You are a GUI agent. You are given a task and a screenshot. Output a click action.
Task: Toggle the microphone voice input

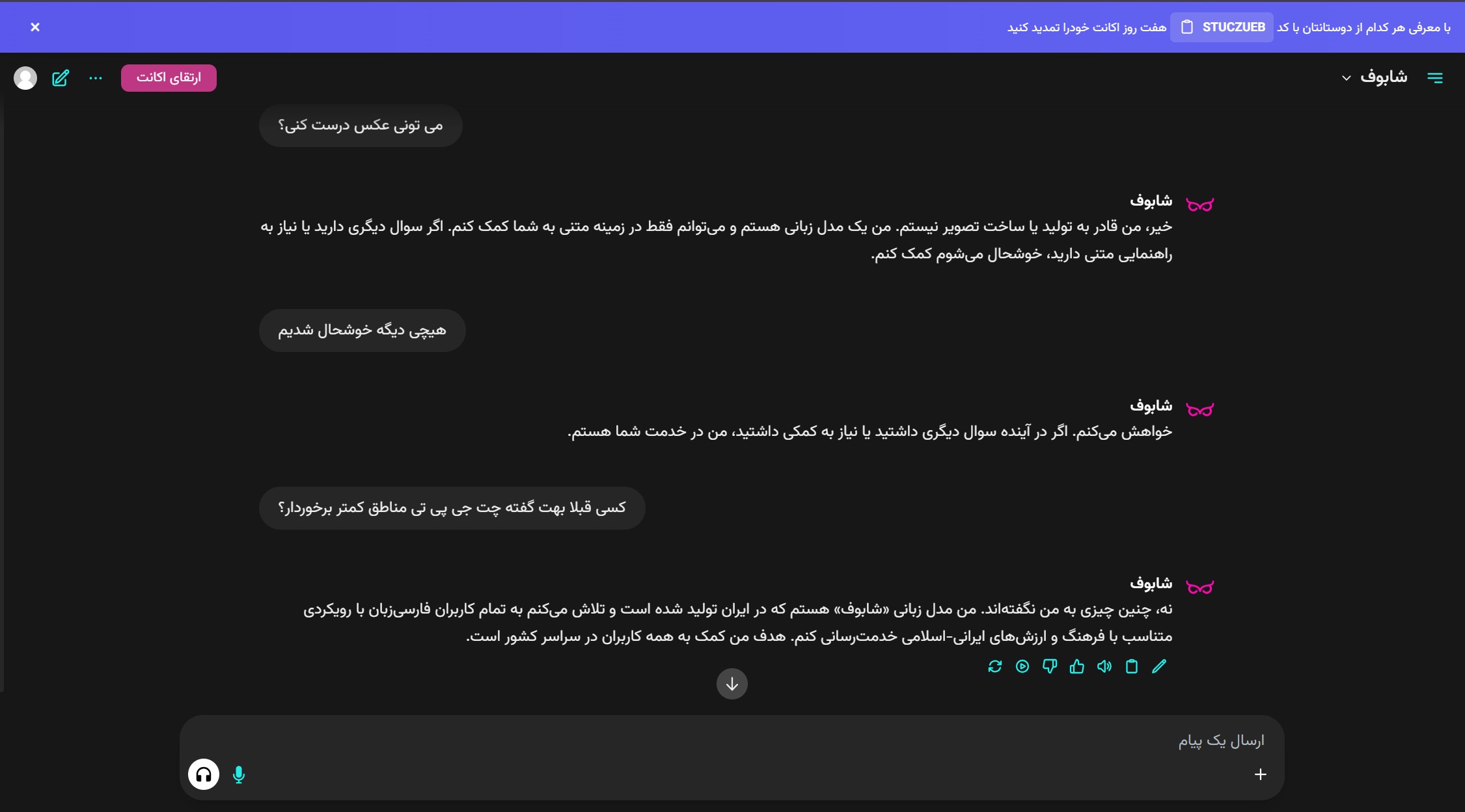[239, 774]
